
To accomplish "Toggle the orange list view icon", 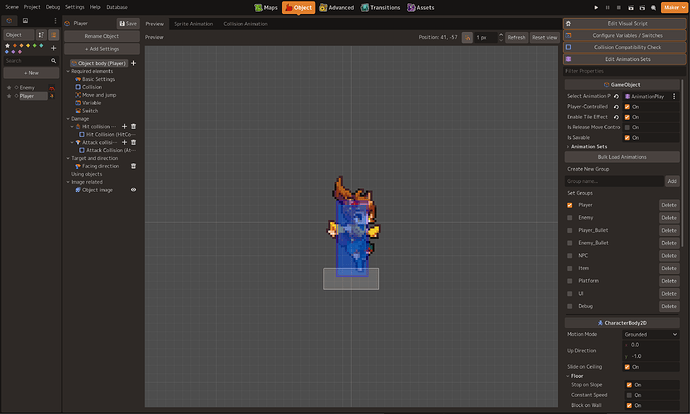I will click(54, 35).
